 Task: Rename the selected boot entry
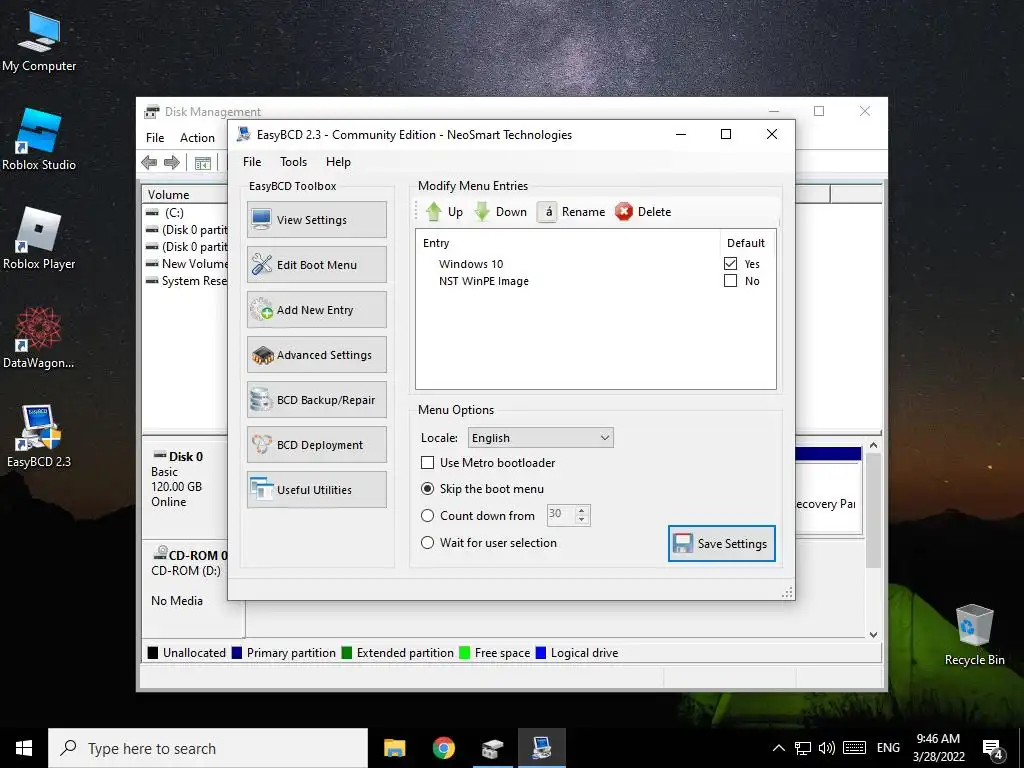pyautogui.click(x=572, y=212)
